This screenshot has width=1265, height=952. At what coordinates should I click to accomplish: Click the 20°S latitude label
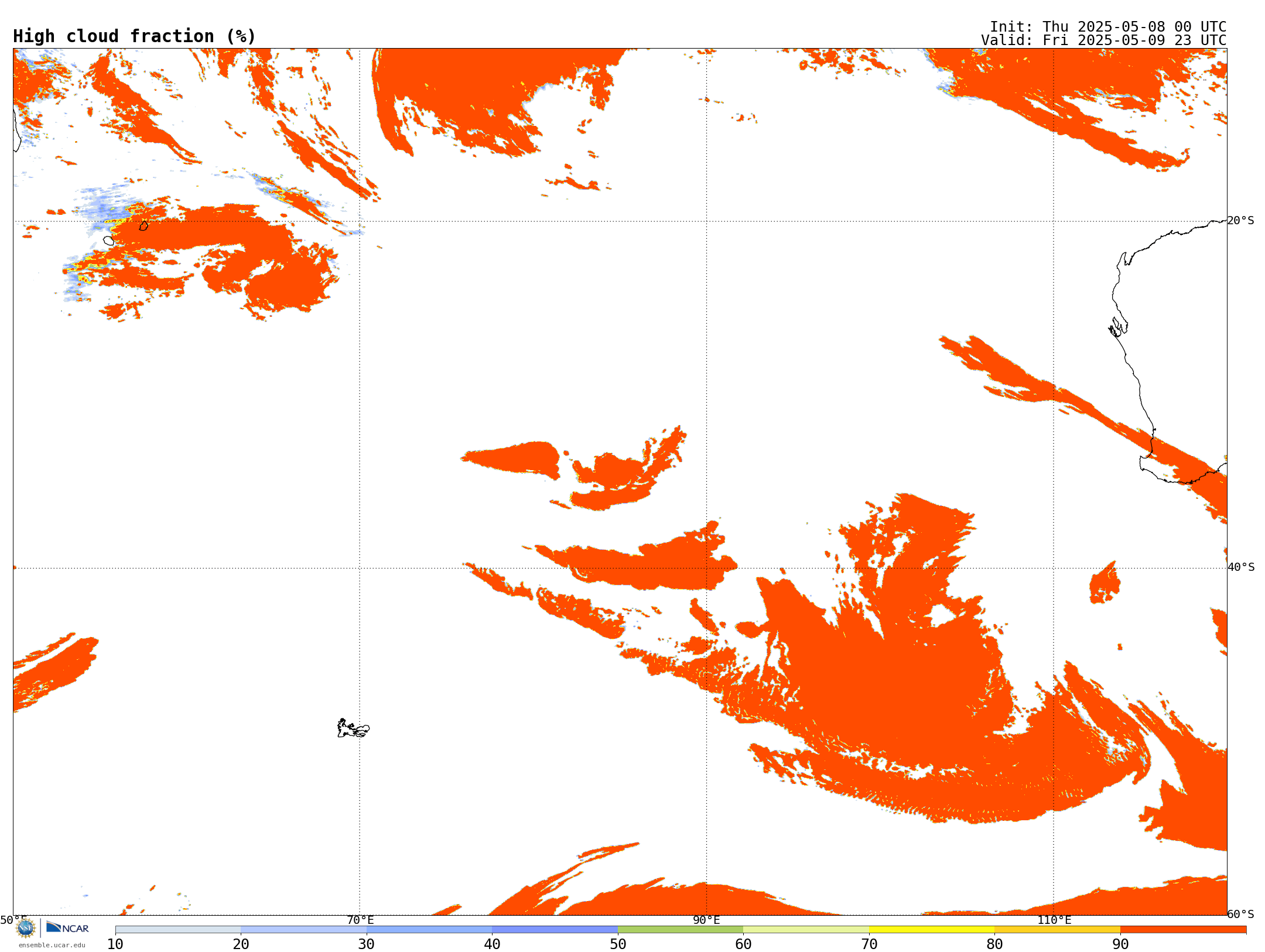(x=1241, y=221)
